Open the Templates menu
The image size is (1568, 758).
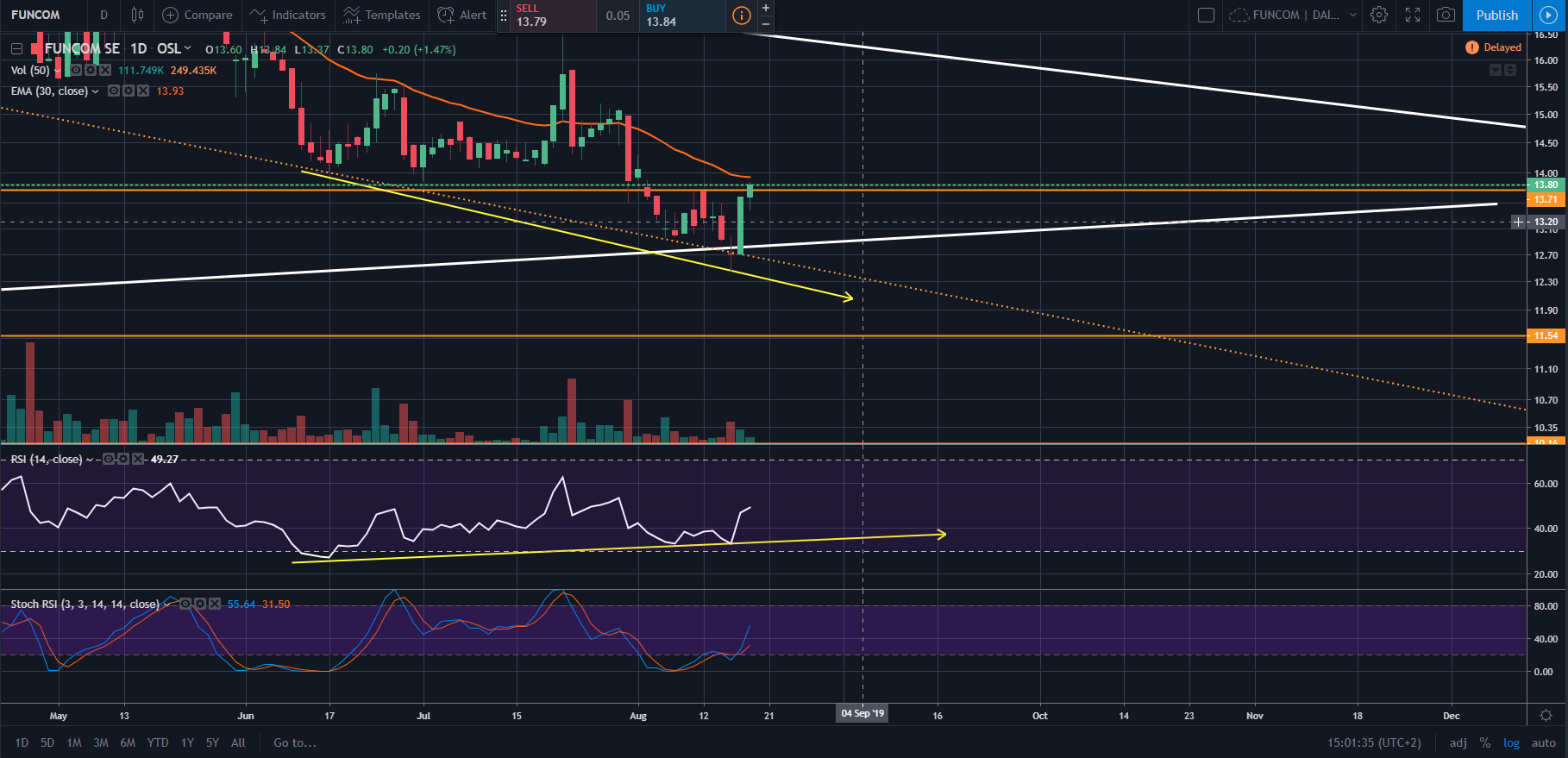tap(382, 15)
